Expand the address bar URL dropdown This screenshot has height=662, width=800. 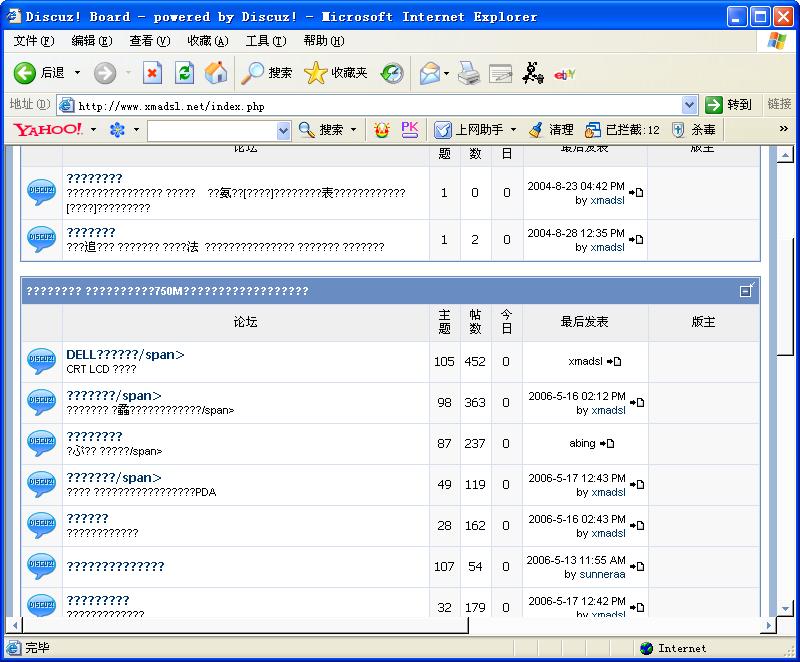point(689,106)
